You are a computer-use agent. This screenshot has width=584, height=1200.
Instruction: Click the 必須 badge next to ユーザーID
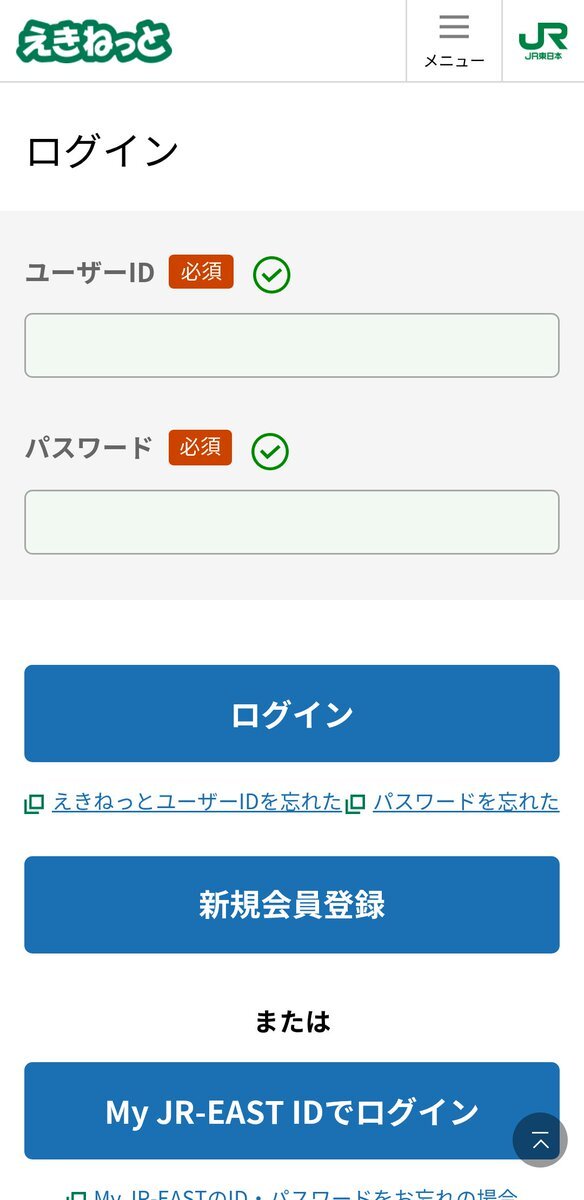201,272
